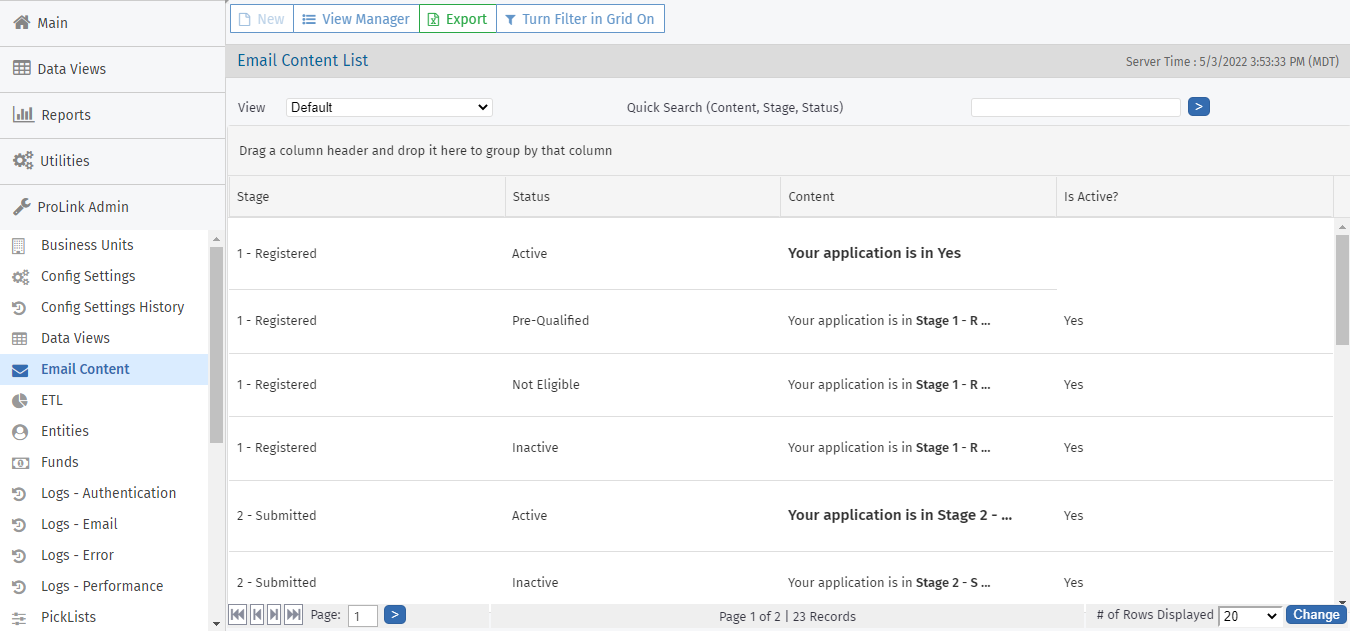This screenshot has height=631, width=1350.
Task: Sort by the Stage column header
Action: 253,197
